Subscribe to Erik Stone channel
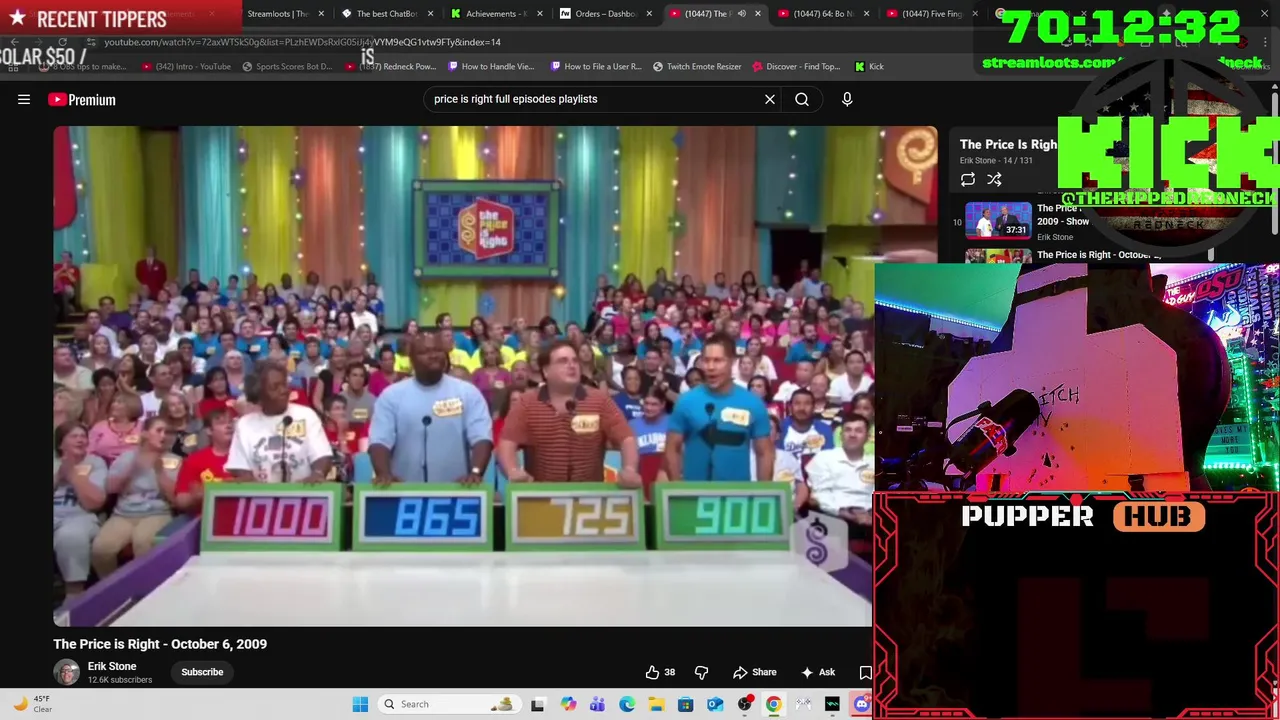1280x720 pixels. pyautogui.click(x=202, y=672)
